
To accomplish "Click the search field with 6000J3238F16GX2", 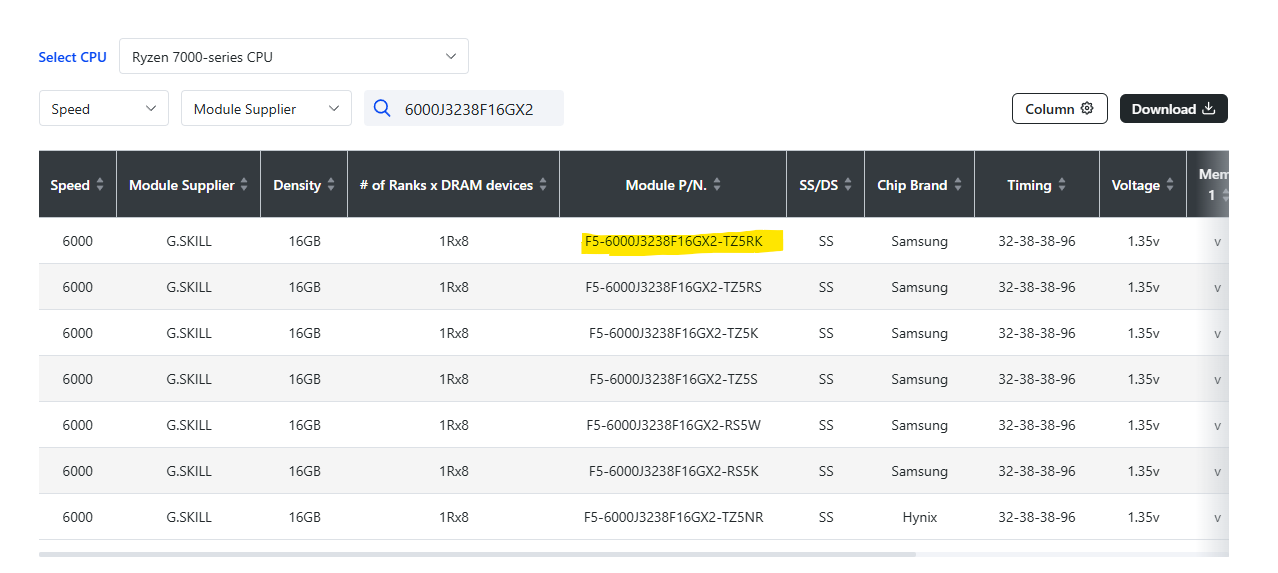I will [x=475, y=109].
